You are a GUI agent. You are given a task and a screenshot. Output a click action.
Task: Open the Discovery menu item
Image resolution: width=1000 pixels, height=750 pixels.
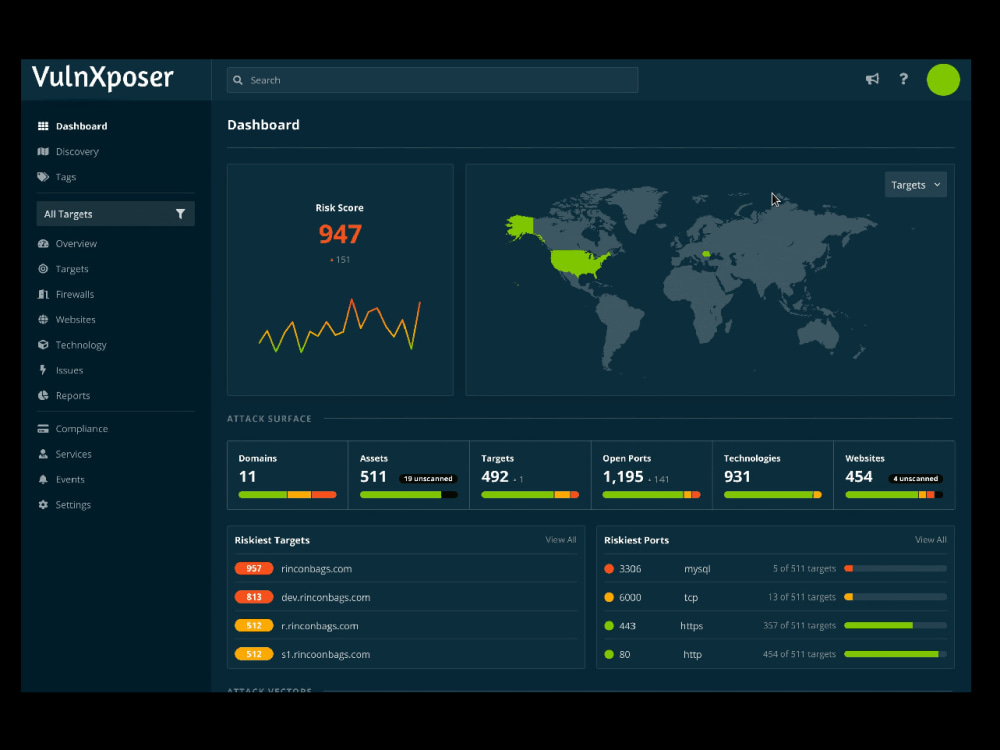click(77, 152)
